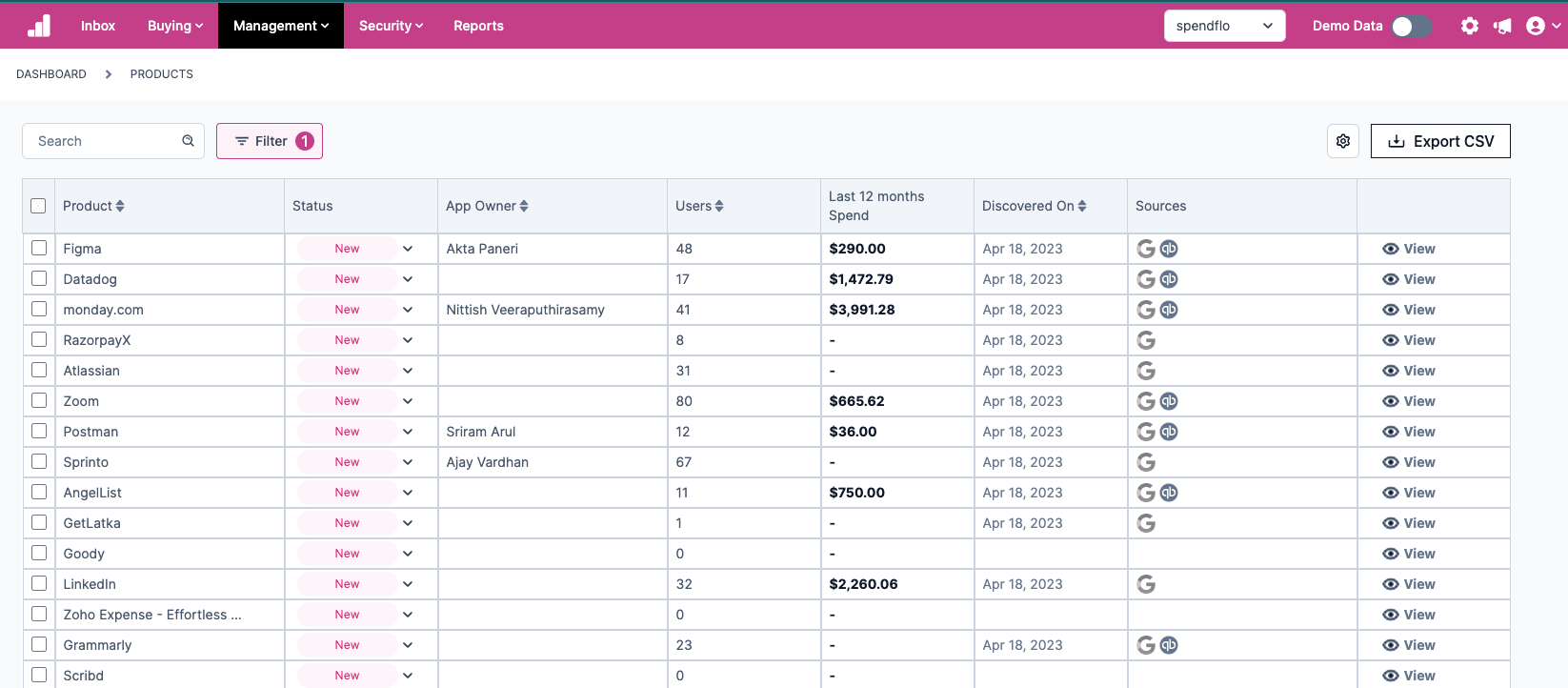Screen dimensions: 1568x688
Task: Select the Figma row checkbox
Action: 39,248
